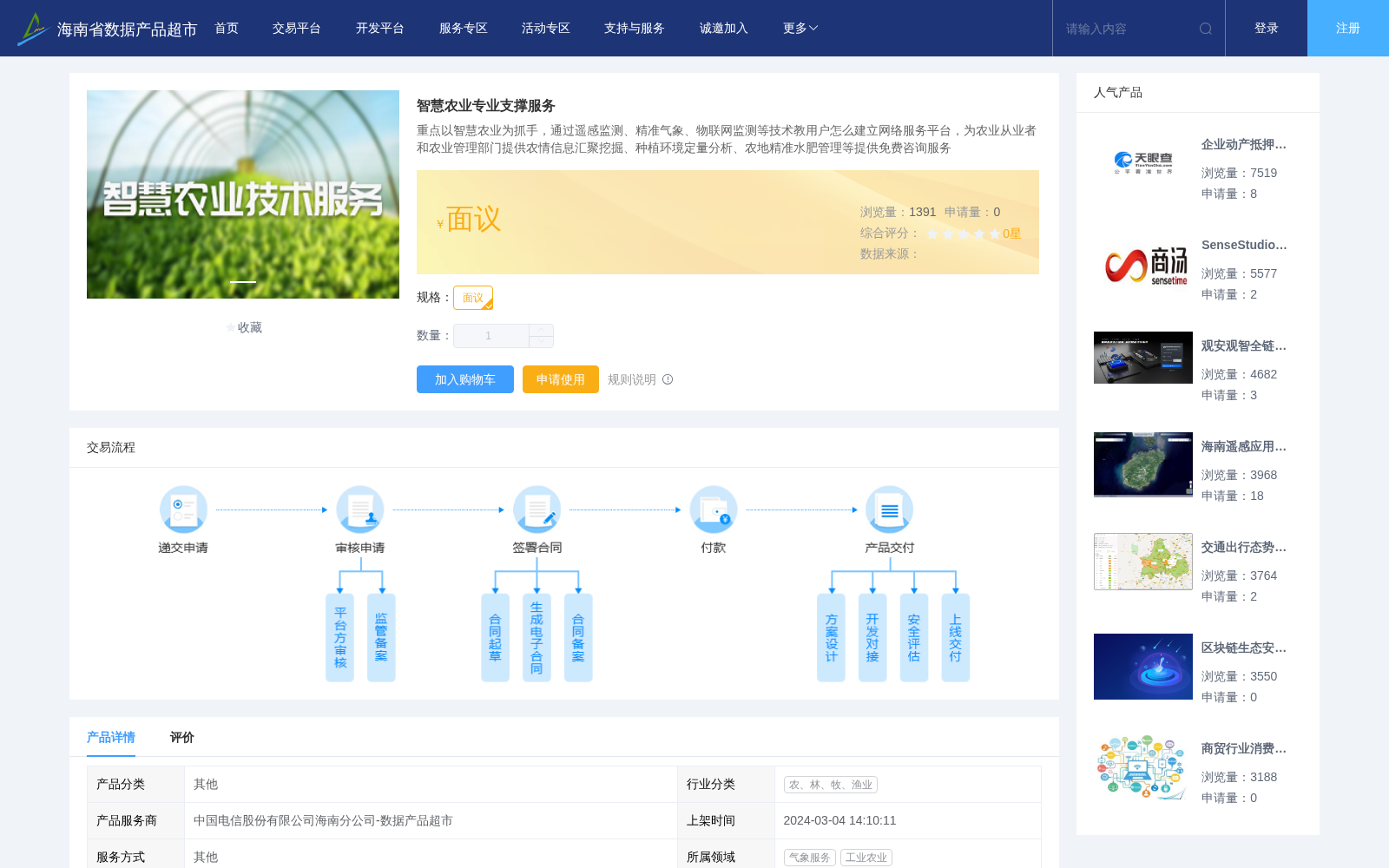1389x868 pixels.
Task: Open the 商贸行业消费 product title
Action: (1244, 748)
